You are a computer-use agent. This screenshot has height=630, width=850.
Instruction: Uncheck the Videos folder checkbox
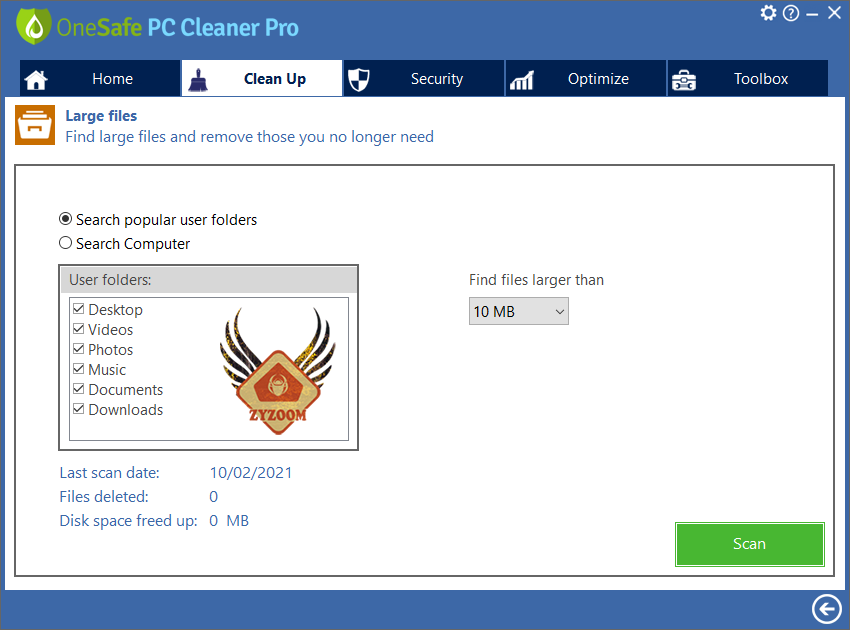click(79, 329)
